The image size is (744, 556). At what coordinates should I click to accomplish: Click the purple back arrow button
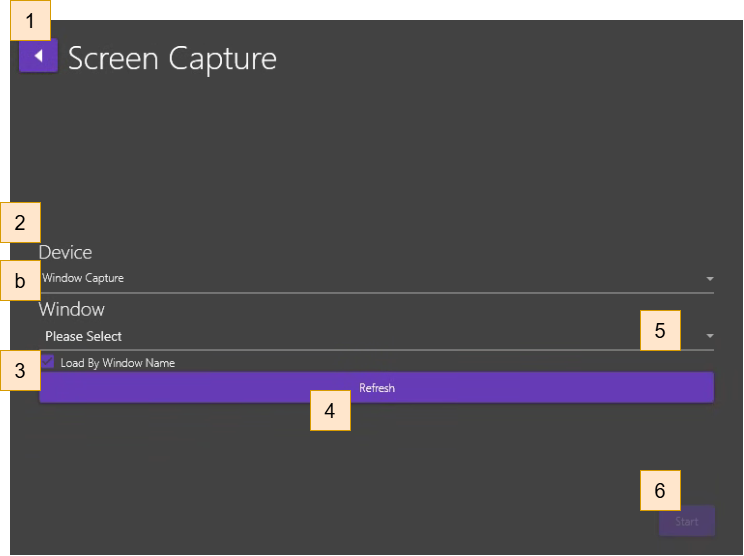38,56
